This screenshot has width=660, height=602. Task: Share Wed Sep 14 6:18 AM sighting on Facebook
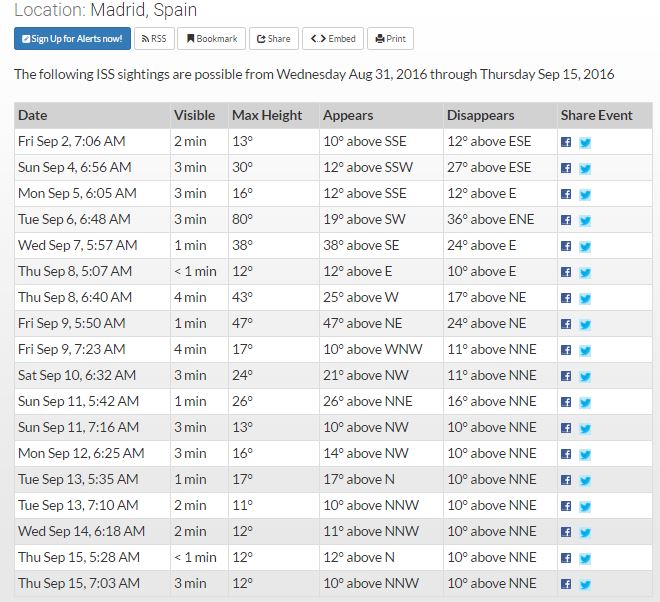click(566, 532)
